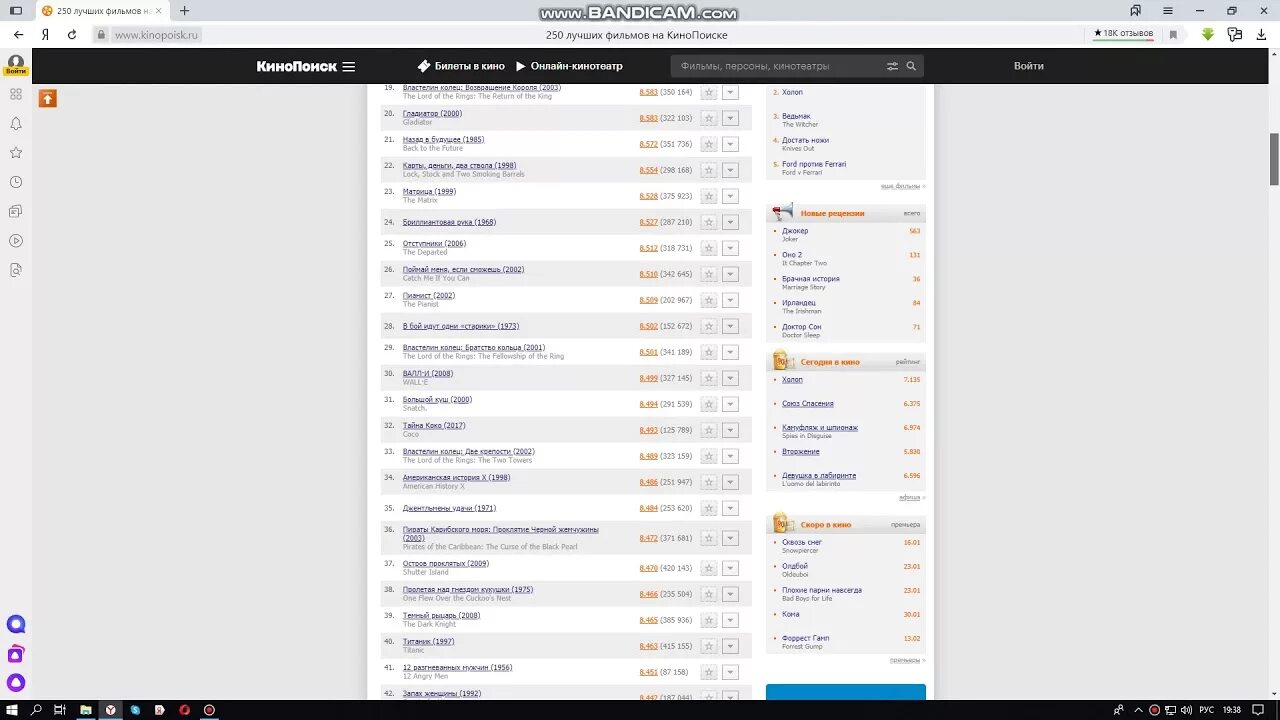This screenshot has height=720, width=1280.
Task: Open the feedback/translate extension icon
Action: coord(1235,34)
